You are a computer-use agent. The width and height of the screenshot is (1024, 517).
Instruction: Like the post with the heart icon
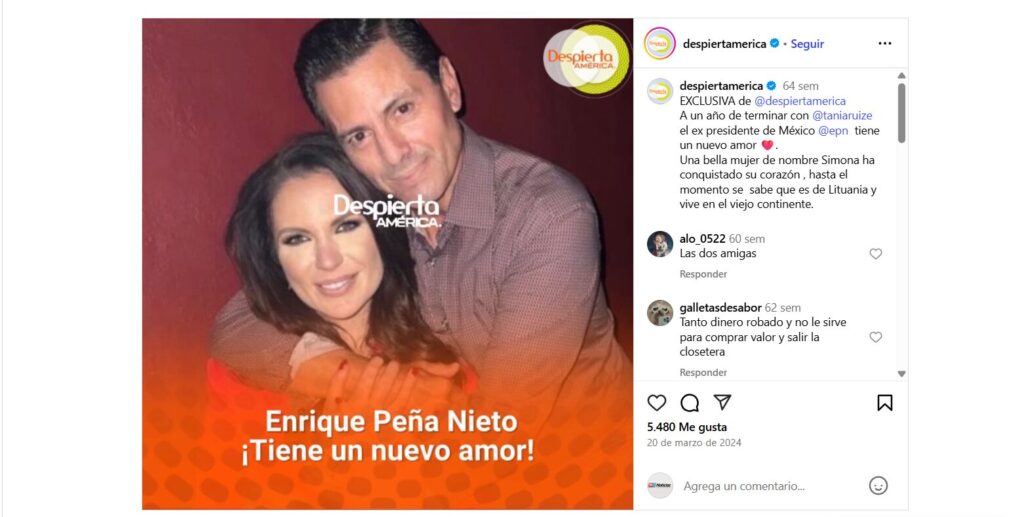pos(656,403)
